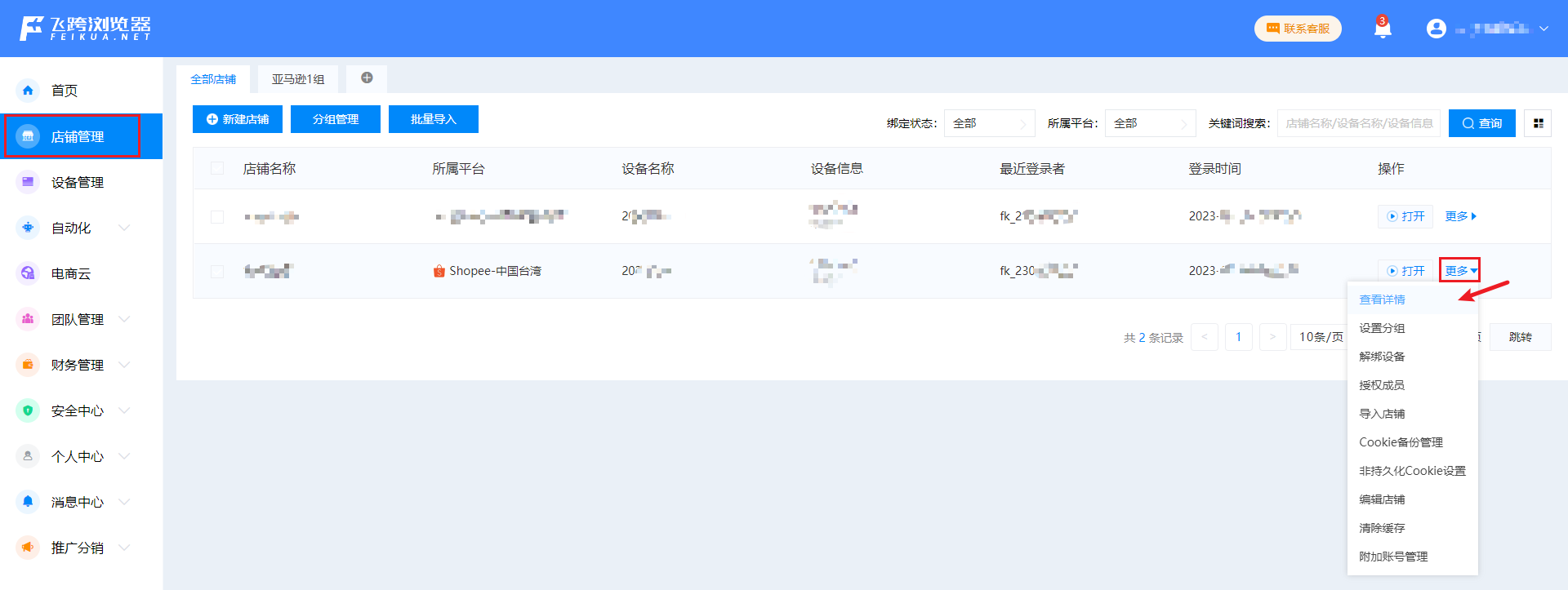Go to next page arrow
The image size is (1568, 590).
coord(1272,337)
